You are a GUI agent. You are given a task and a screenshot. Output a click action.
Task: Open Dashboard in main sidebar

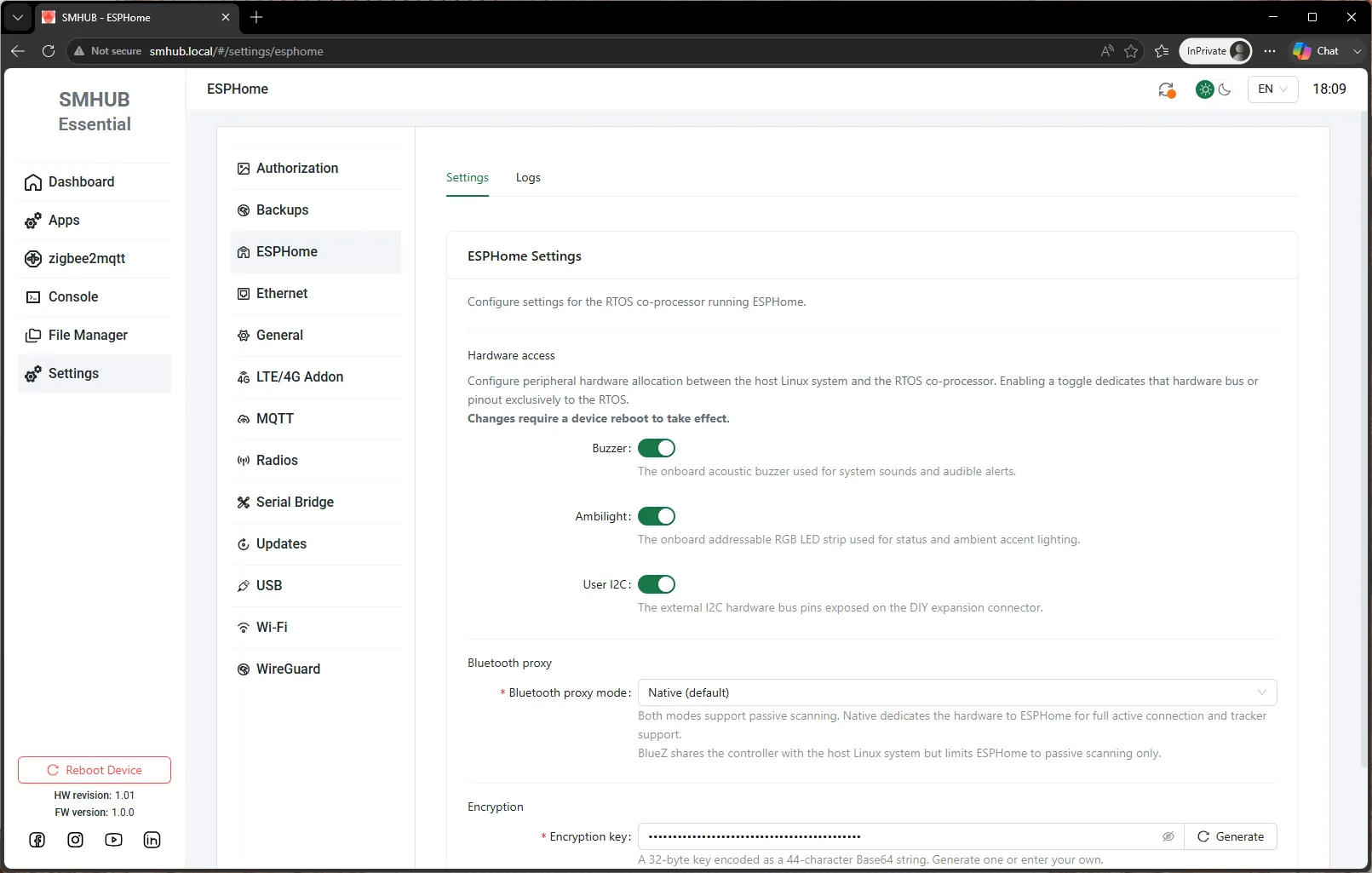[x=95, y=182]
